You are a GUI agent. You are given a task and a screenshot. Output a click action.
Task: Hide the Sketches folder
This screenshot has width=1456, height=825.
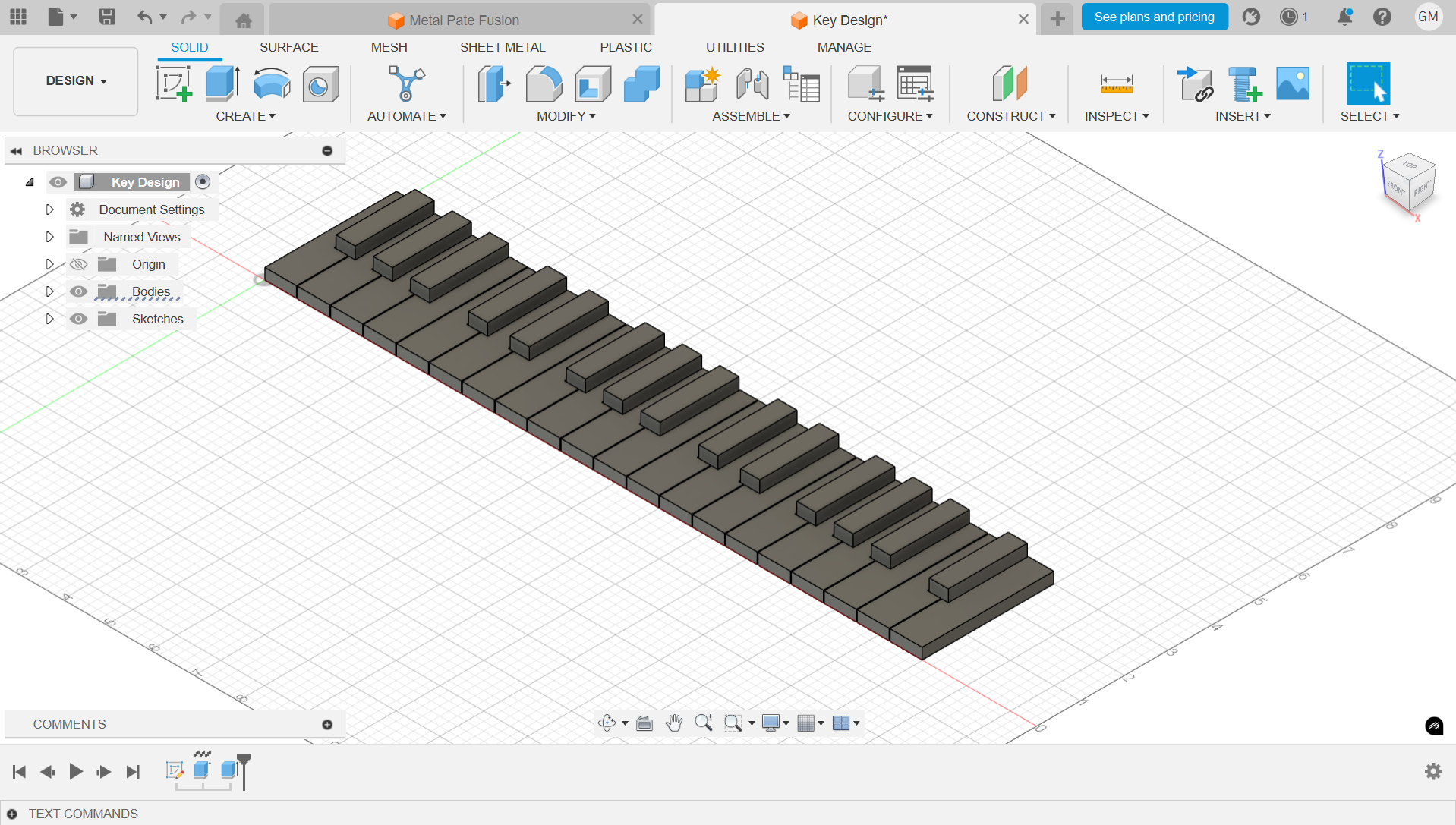pyautogui.click(x=78, y=319)
